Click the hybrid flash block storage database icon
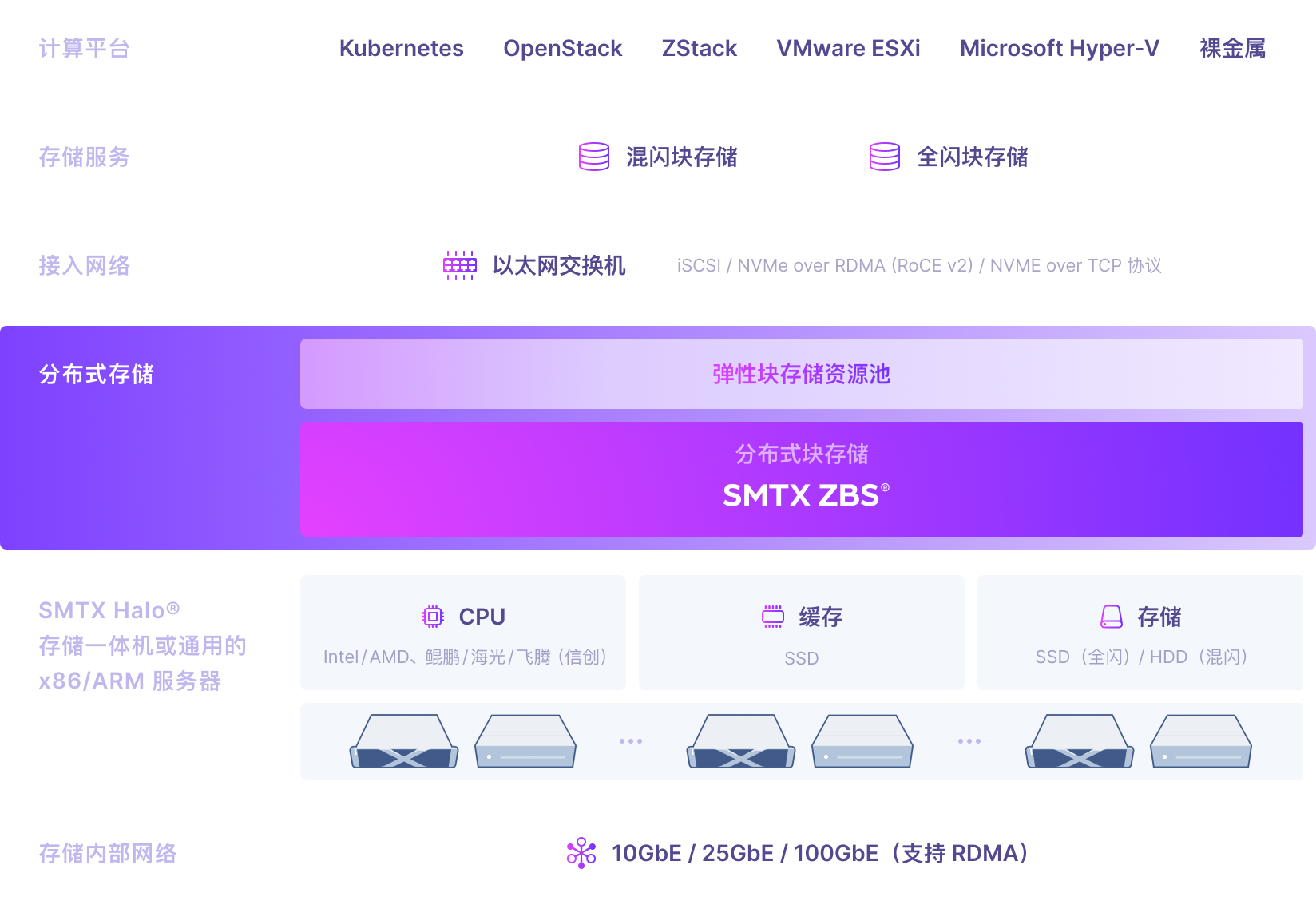 594,157
